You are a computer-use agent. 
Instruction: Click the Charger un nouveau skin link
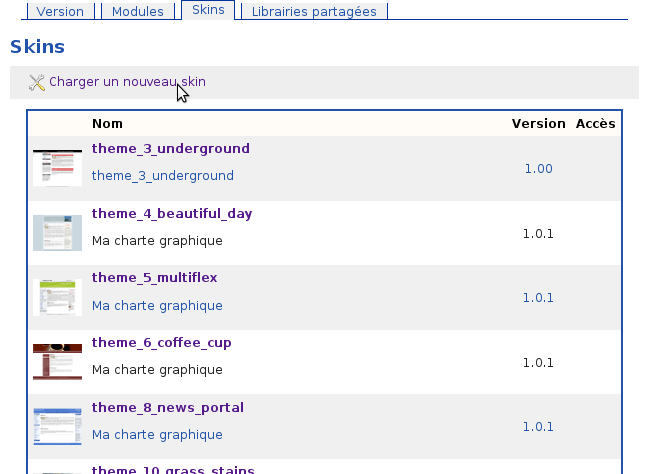coord(127,82)
